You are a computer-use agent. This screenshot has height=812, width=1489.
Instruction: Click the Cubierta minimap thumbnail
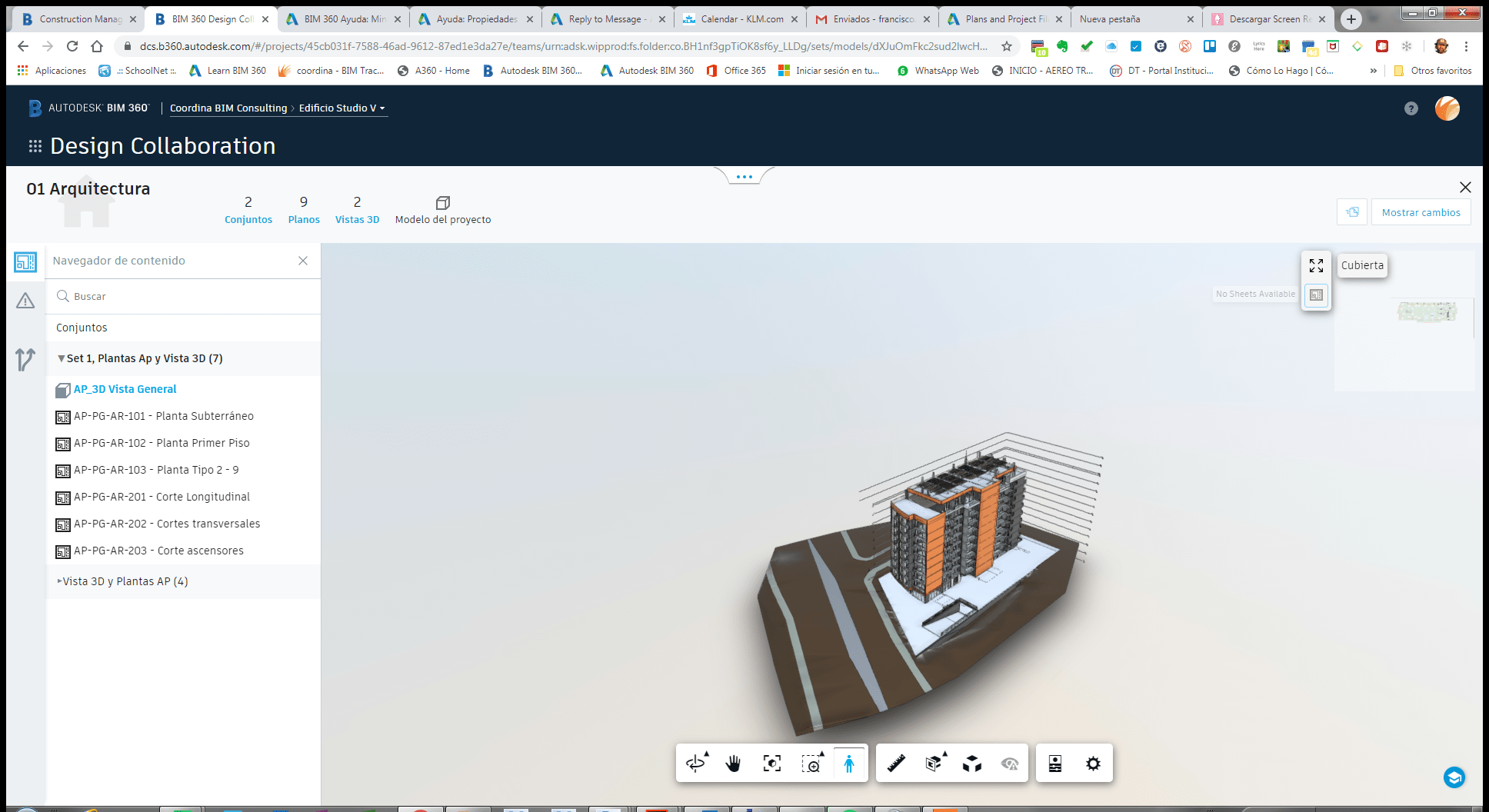[1427, 311]
